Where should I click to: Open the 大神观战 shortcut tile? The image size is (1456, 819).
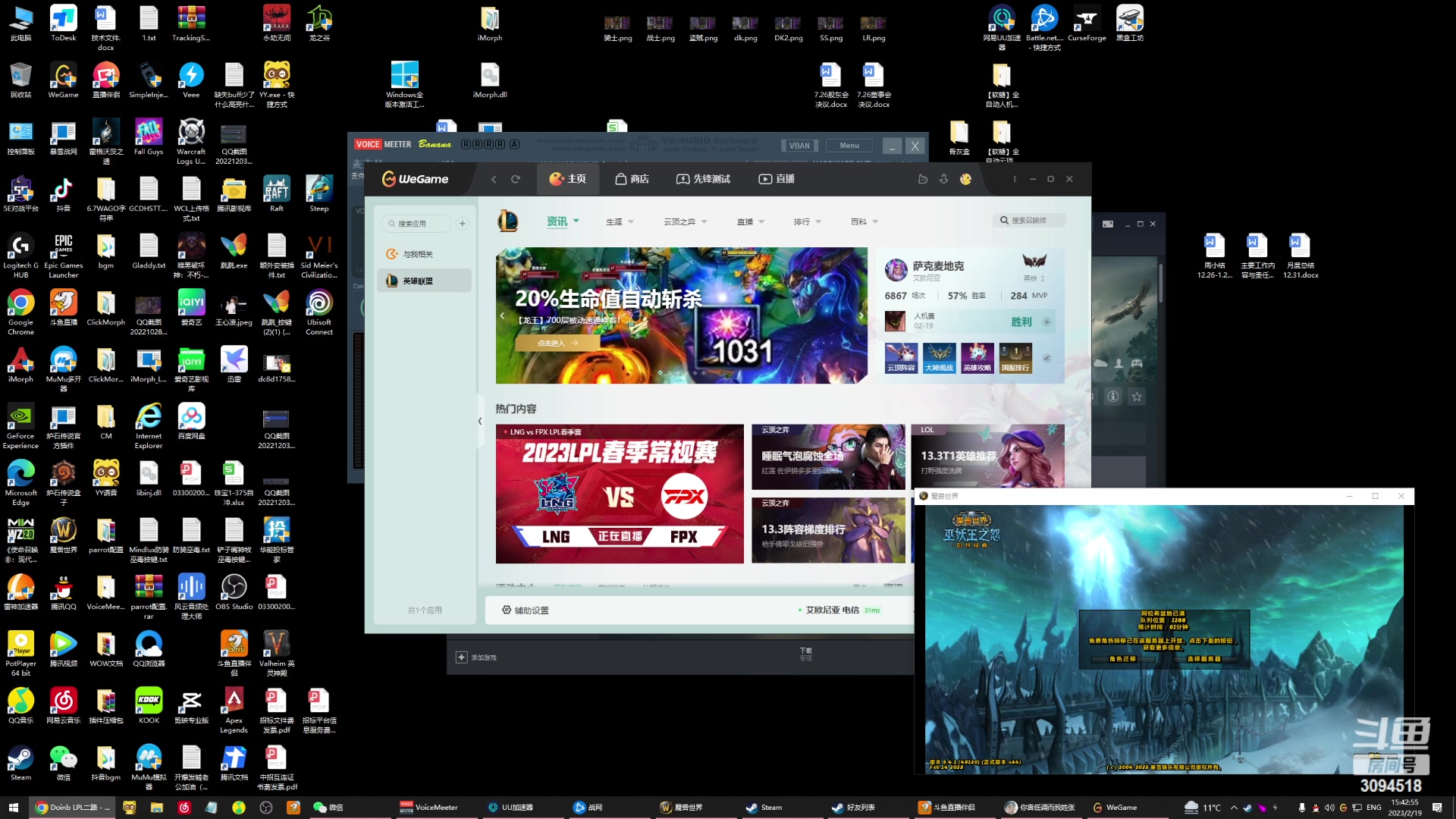point(939,358)
